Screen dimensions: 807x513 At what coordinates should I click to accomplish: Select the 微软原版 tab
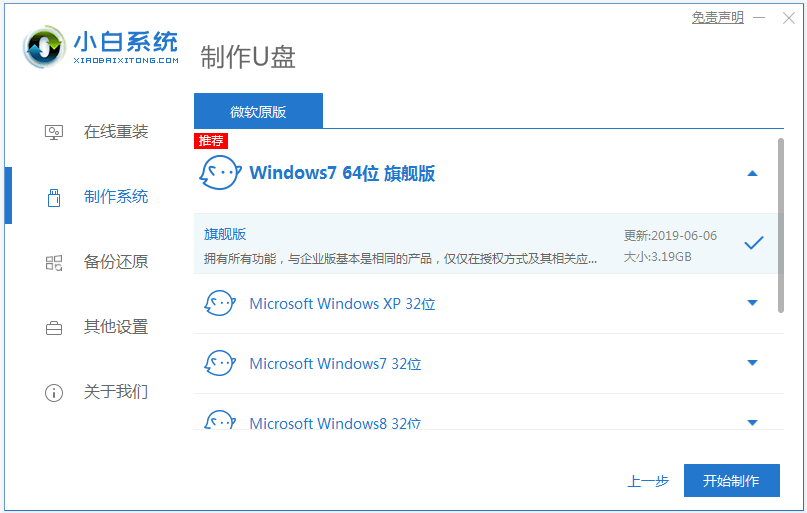[258, 111]
